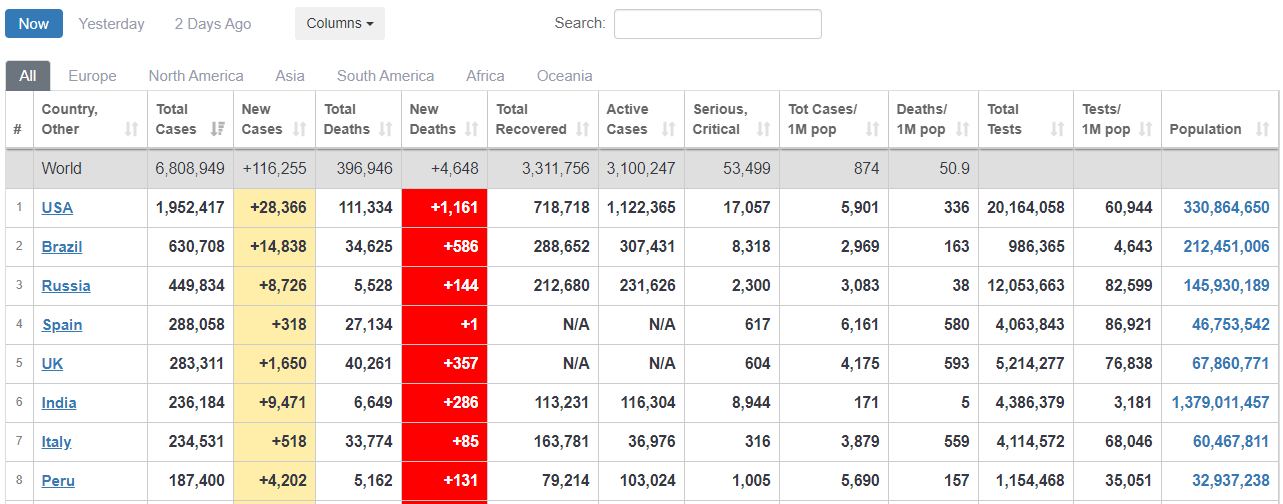Viewport: 1283px width, 504px height.
Task: Open India's population link 1,379,011,457
Action: [1220, 403]
